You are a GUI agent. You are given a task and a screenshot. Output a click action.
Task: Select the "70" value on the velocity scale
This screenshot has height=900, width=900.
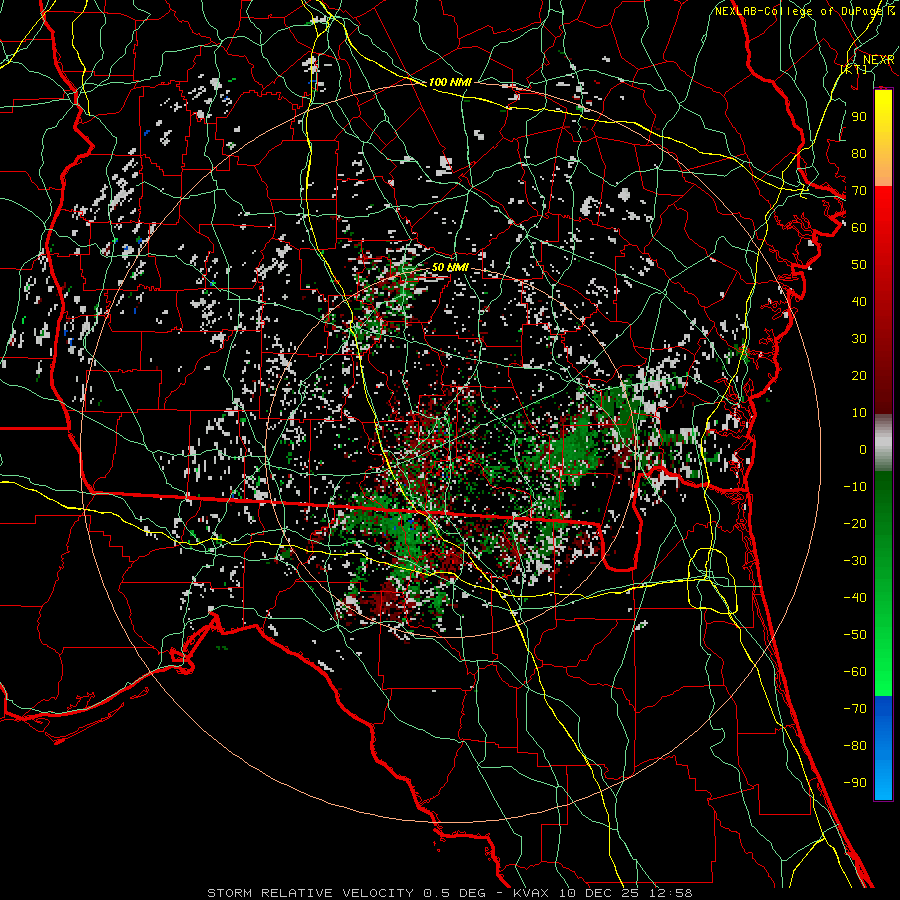859,191
